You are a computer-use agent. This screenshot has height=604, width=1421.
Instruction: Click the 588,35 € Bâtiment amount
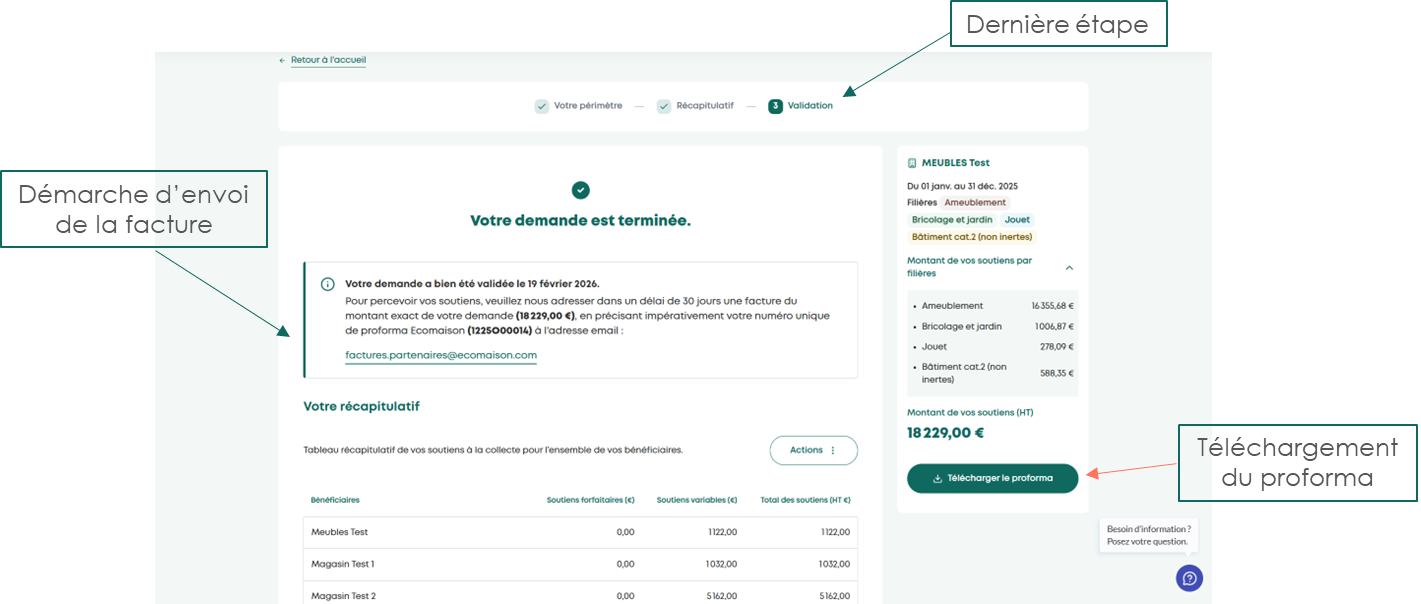[1057, 373]
